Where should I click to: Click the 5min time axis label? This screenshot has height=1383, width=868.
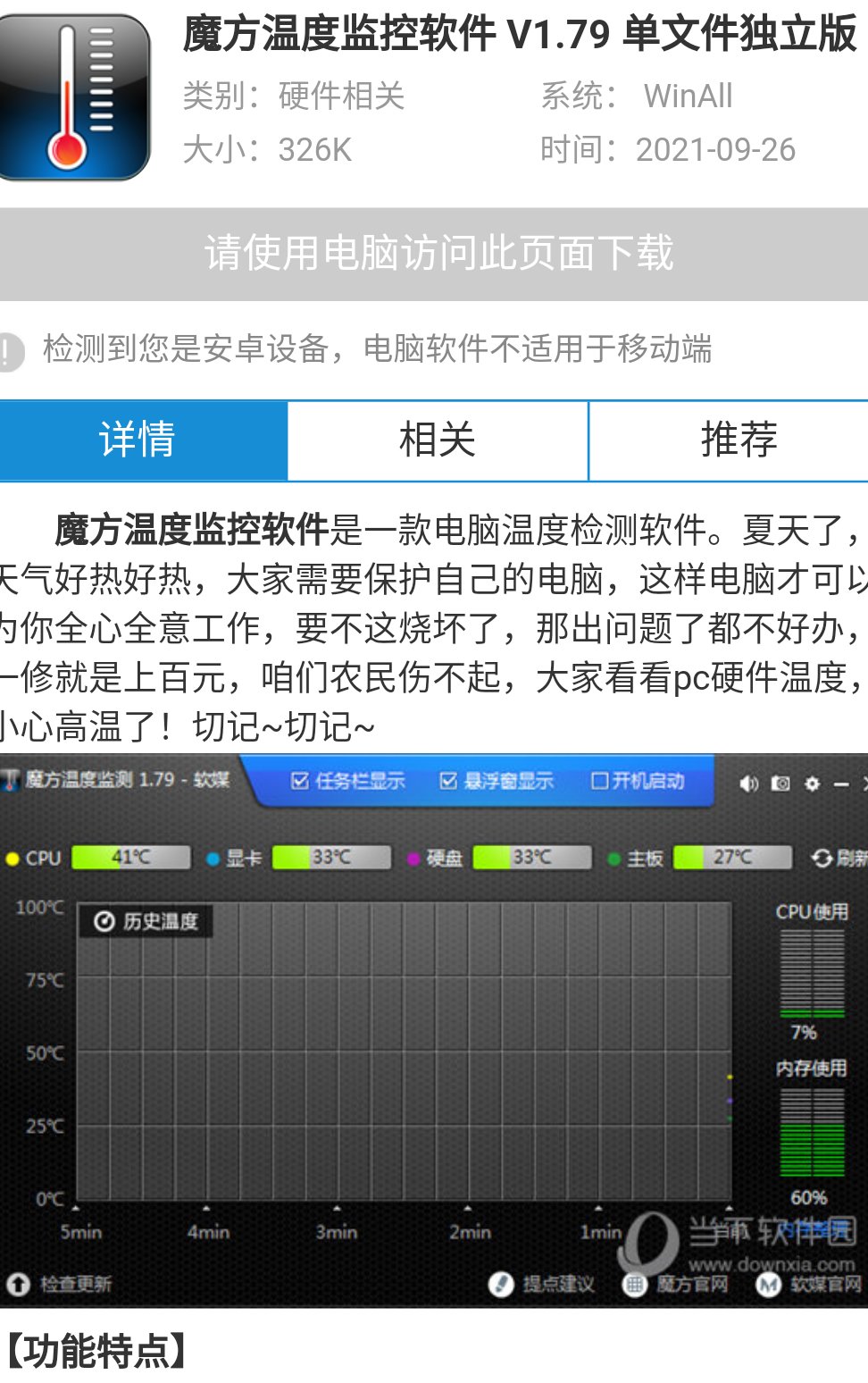click(80, 1232)
